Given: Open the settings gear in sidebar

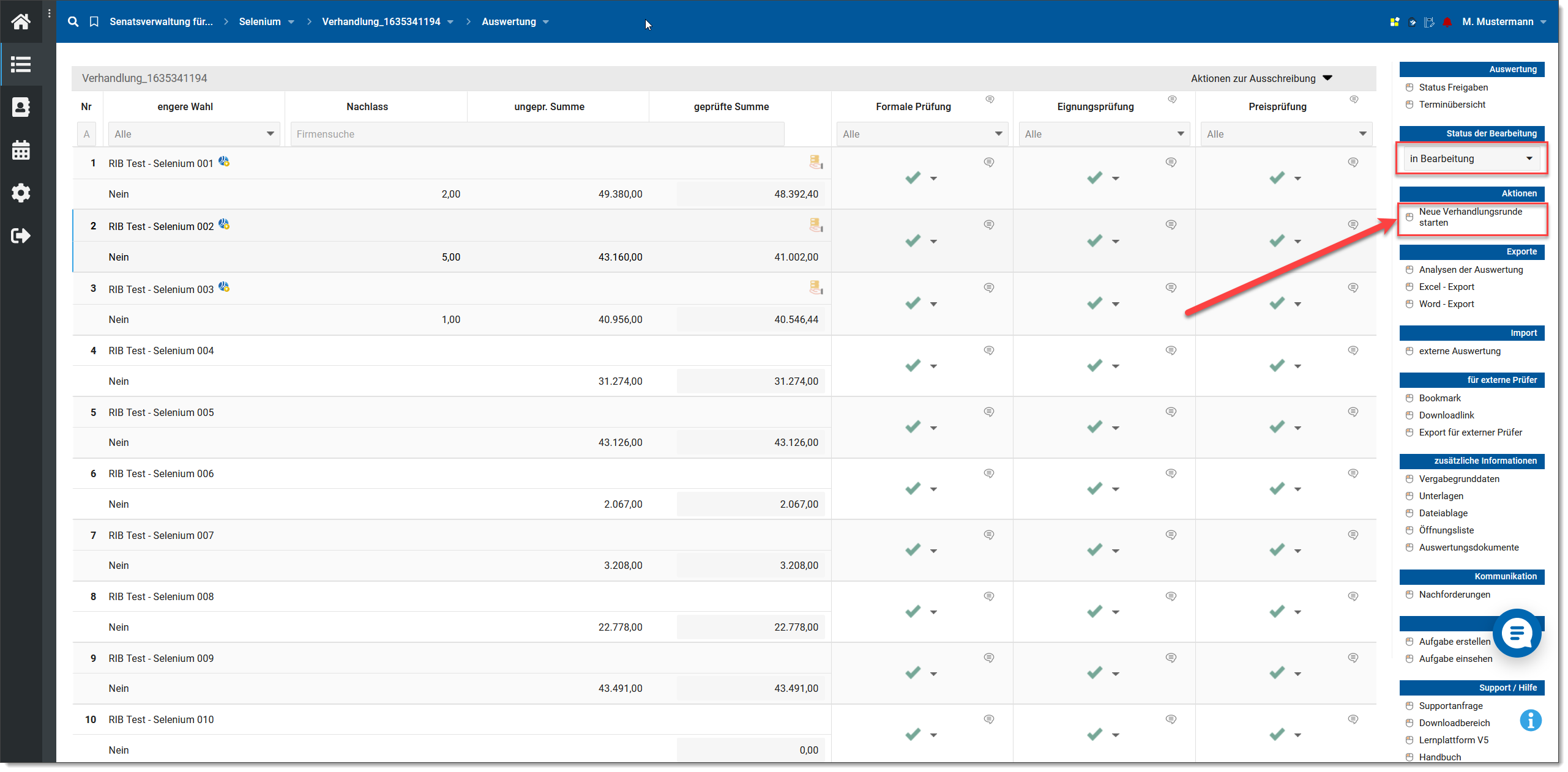Looking at the screenshot, I should pyautogui.click(x=21, y=193).
